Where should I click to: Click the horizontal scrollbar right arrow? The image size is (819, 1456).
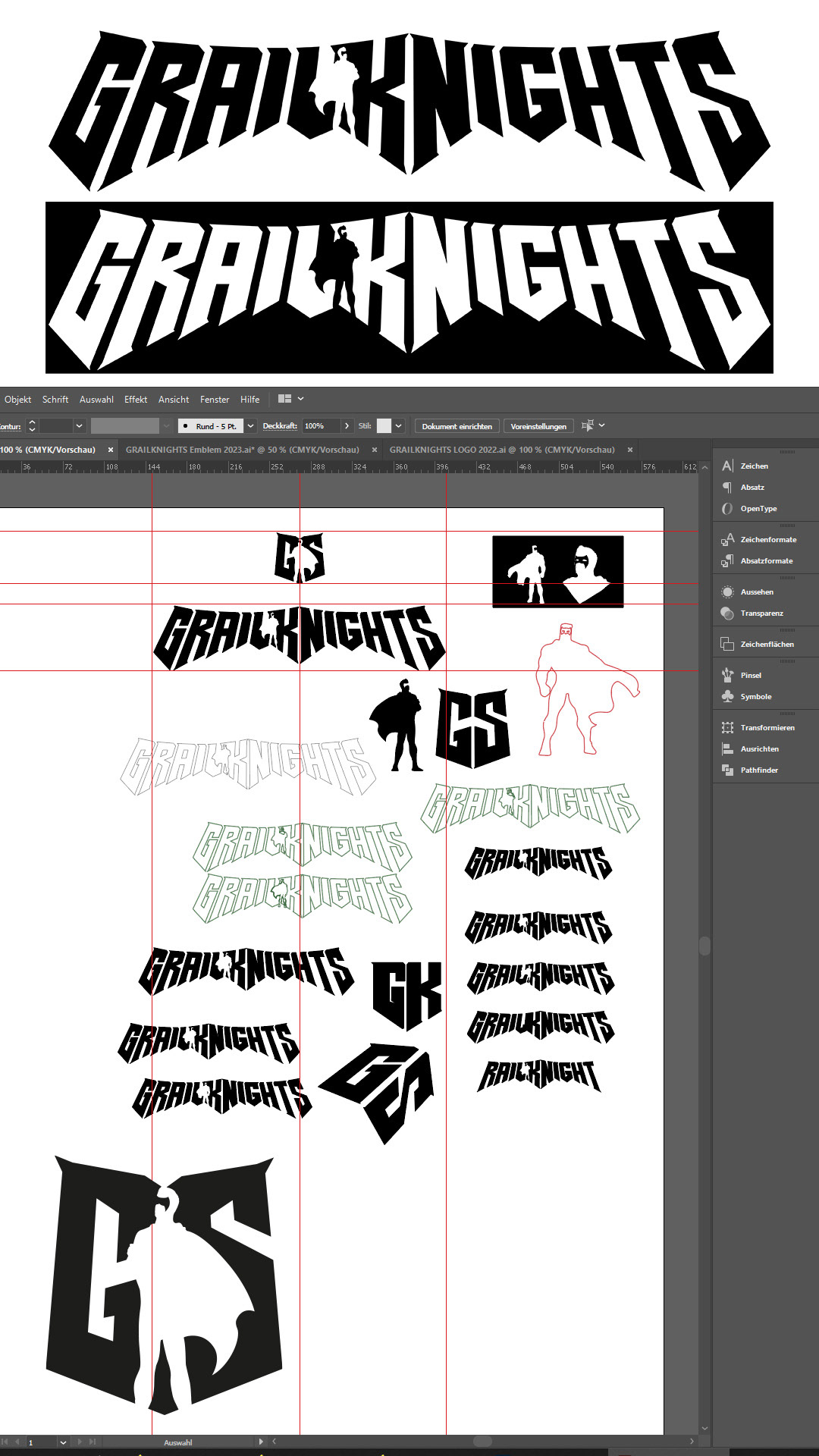692,1442
